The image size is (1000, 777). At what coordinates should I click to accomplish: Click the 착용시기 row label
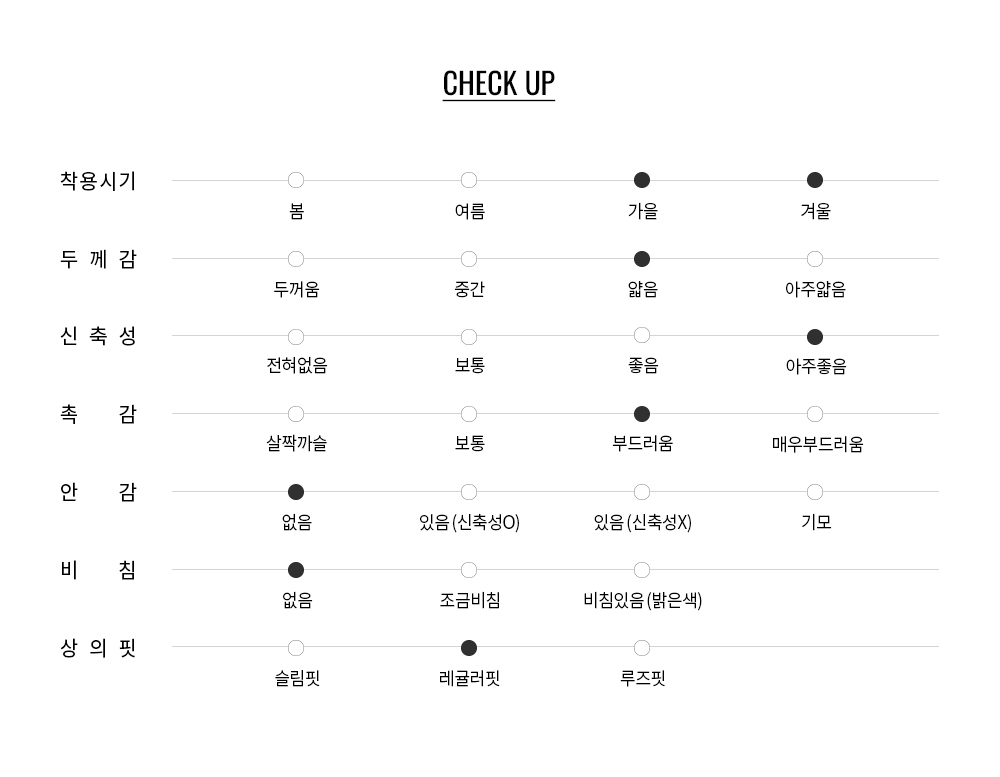point(98,181)
